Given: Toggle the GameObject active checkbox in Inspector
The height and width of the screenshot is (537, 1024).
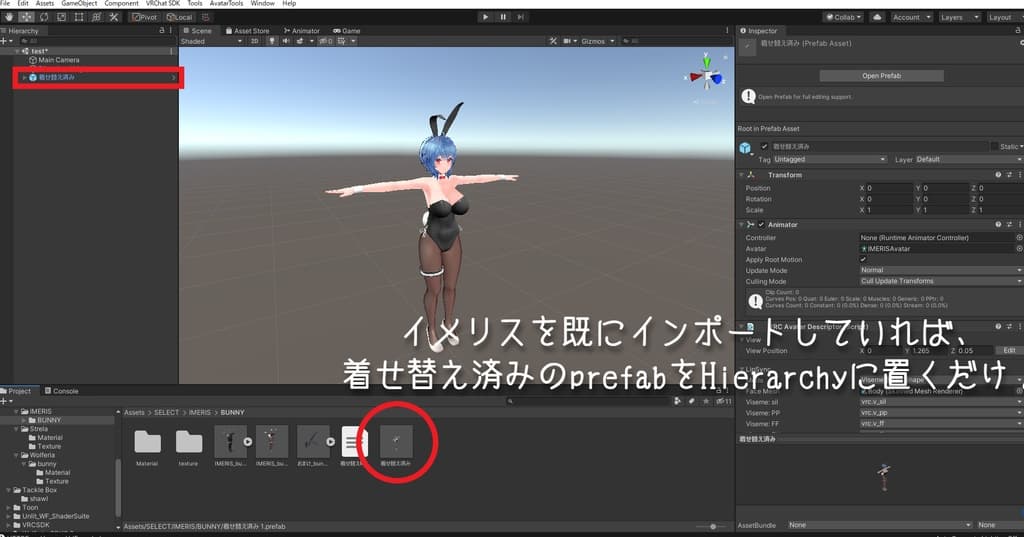Looking at the screenshot, I should [x=764, y=146].
